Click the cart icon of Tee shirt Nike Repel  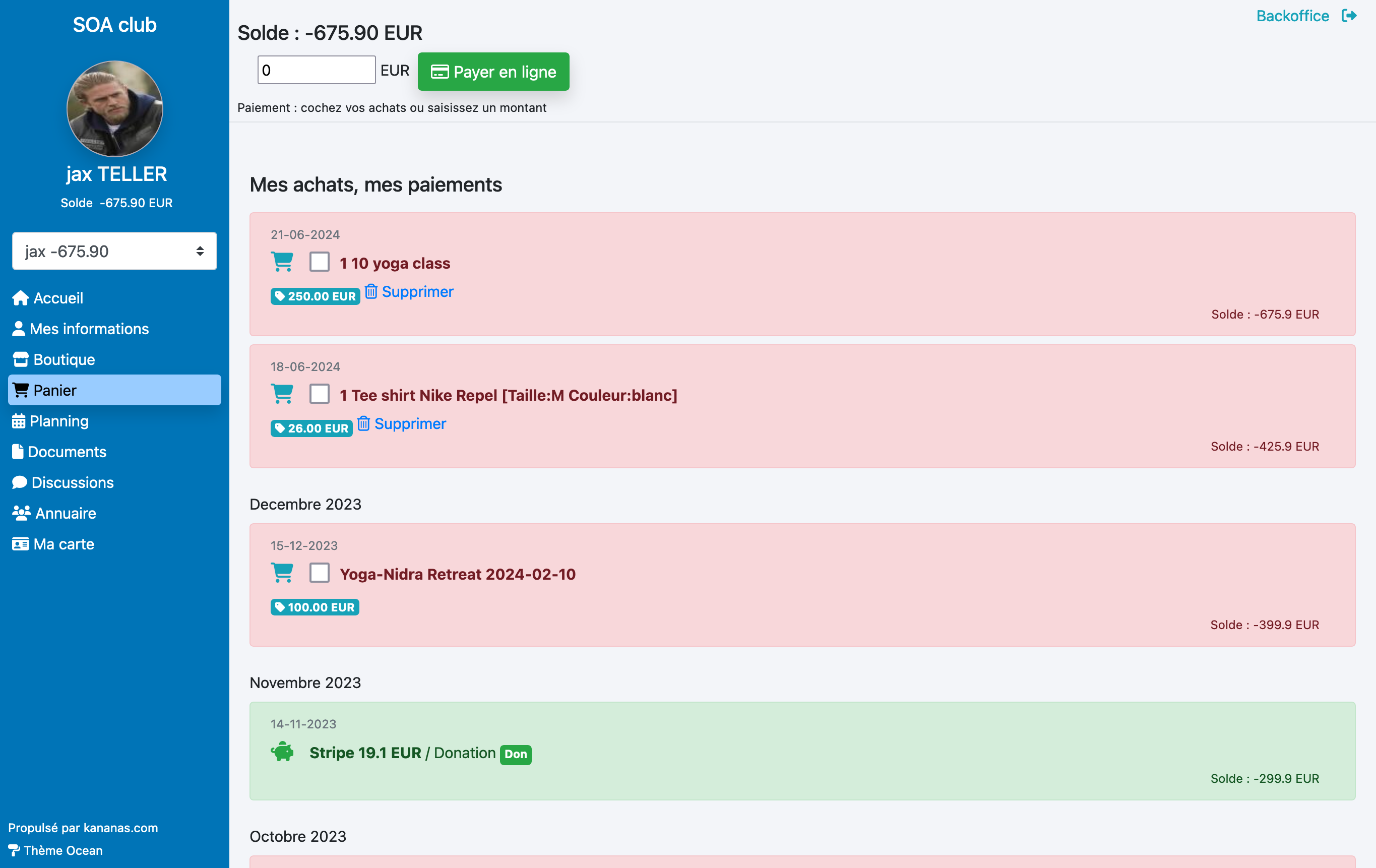(x=282, y=394)
